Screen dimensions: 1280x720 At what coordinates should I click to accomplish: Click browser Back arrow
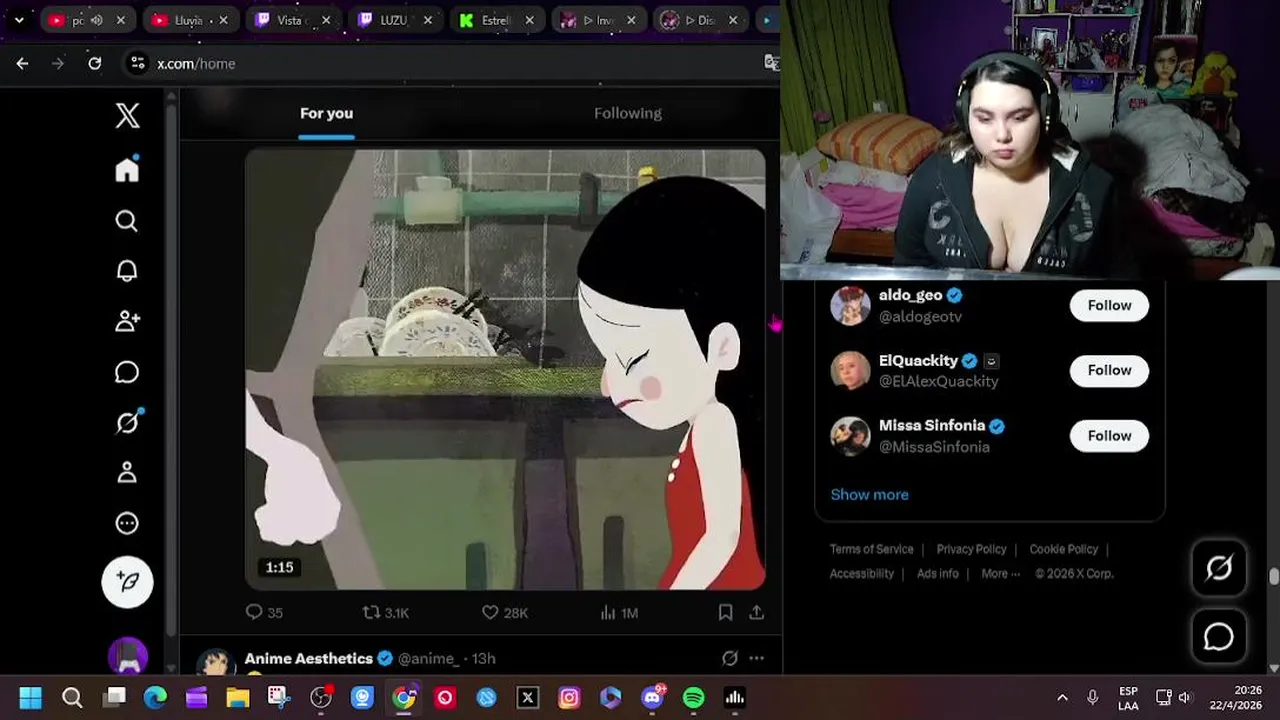22,63
